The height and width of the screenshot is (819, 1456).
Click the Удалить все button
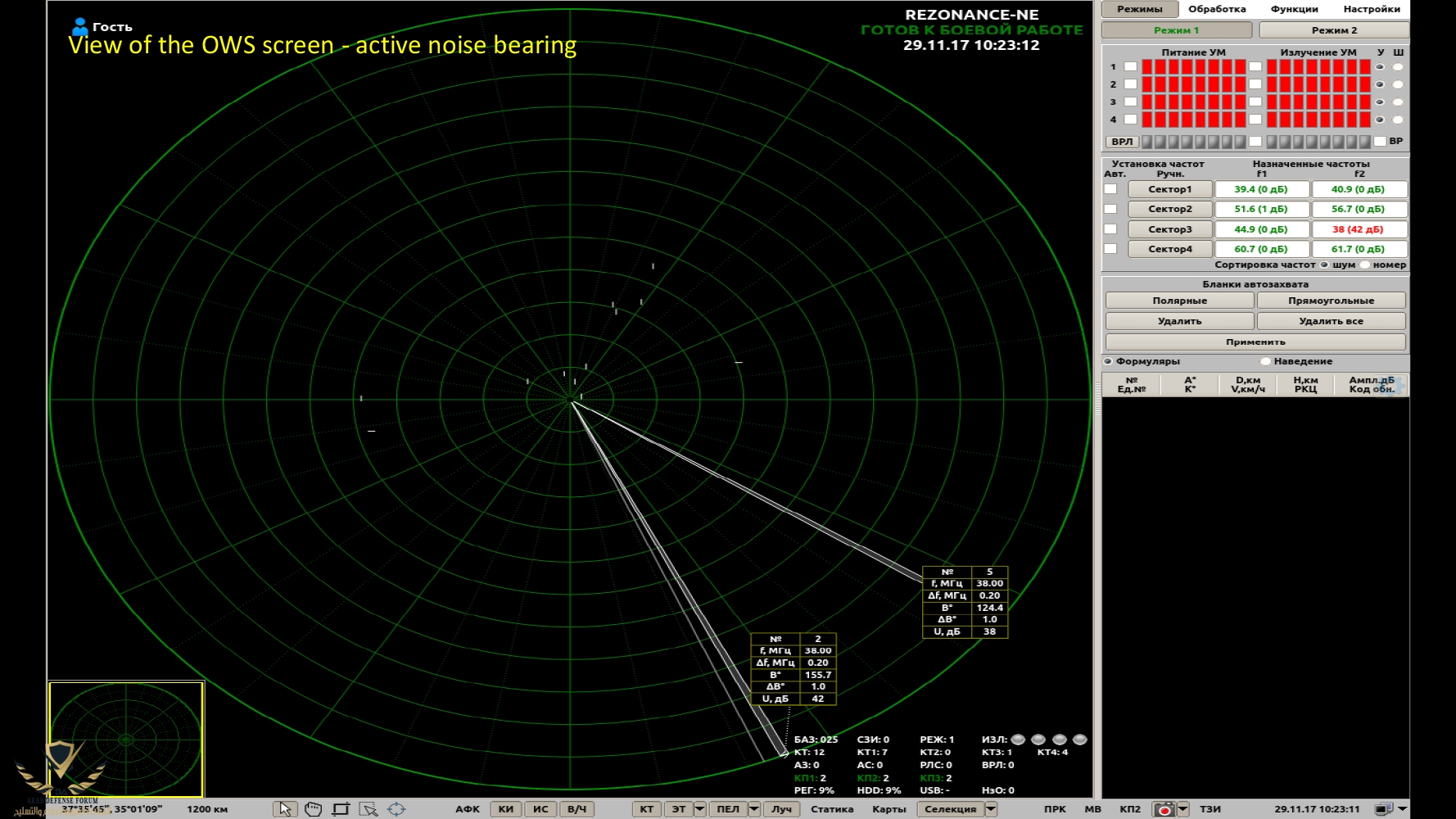click(x=1332, y=321)
